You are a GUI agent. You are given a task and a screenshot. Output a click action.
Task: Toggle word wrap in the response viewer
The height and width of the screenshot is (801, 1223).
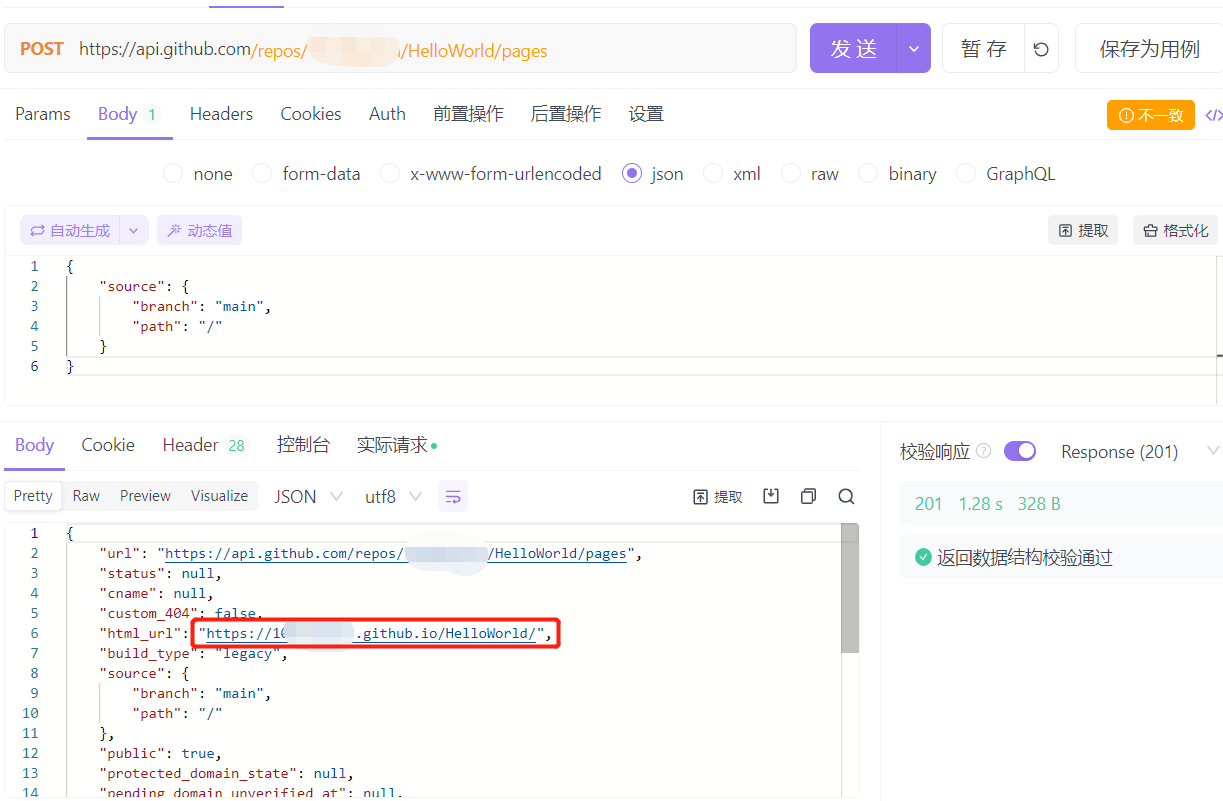pos(452,495)
